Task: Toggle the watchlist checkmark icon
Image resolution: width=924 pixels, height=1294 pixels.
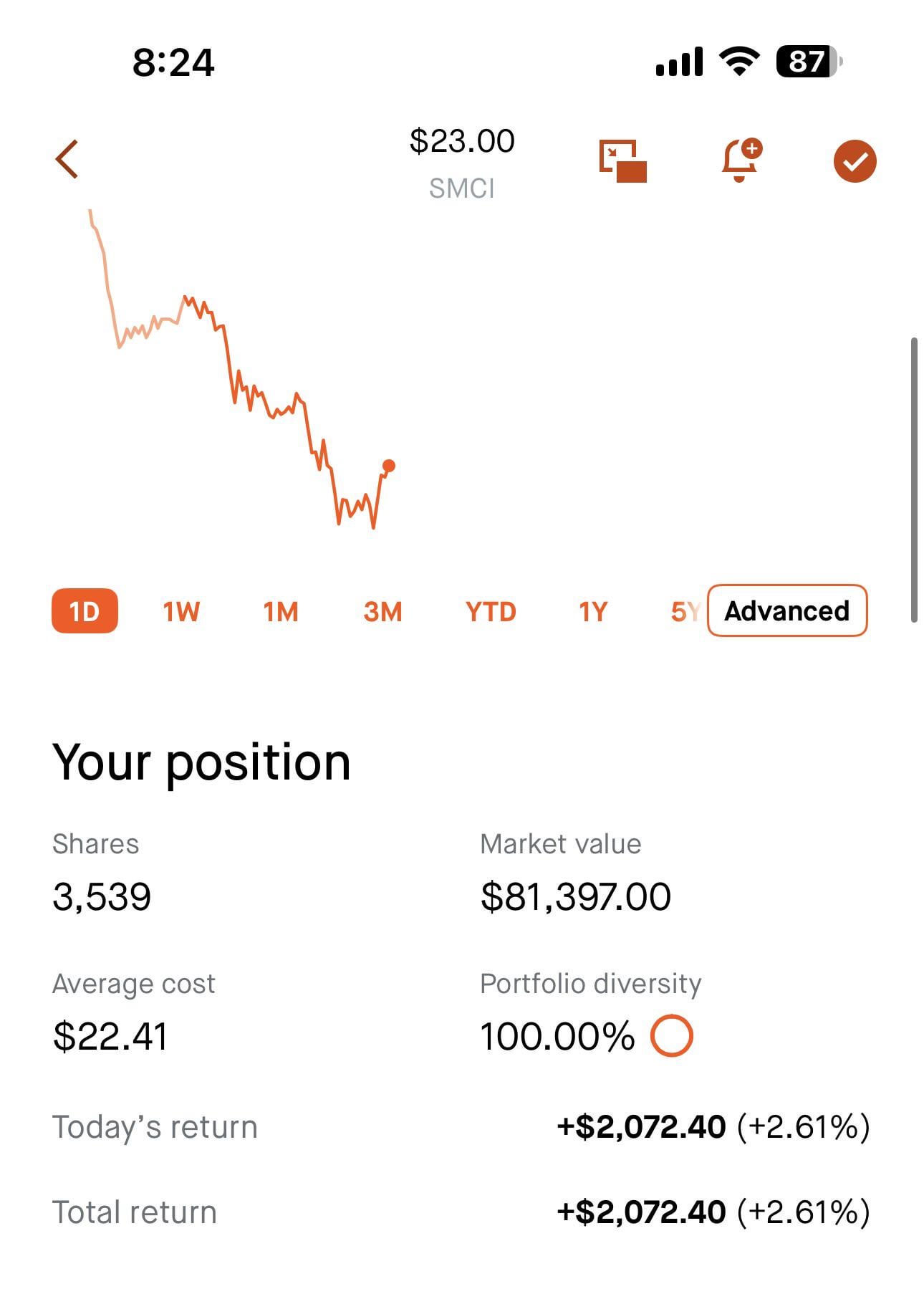Action: [855, 161]
